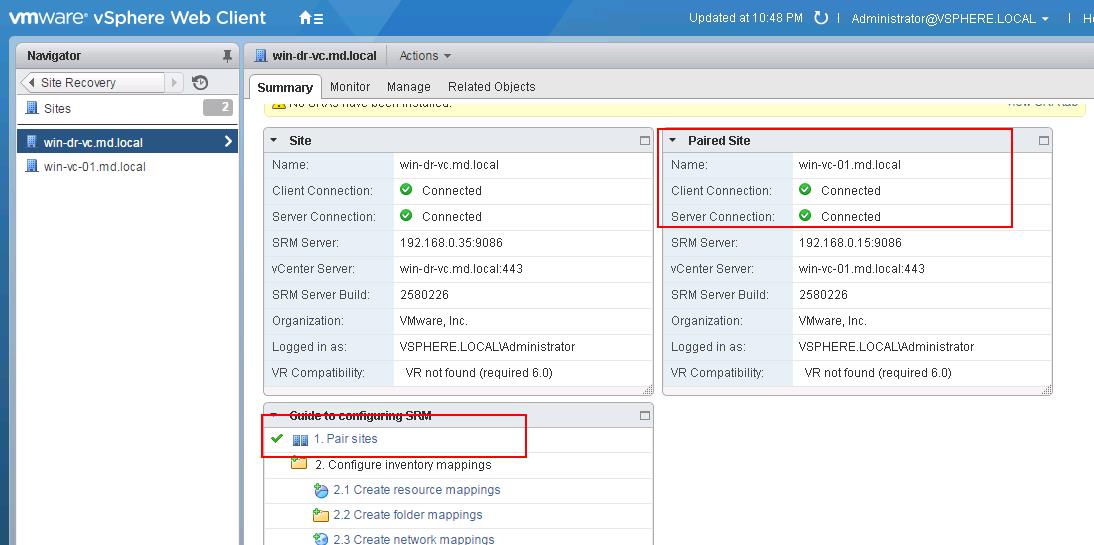Open 2.1 Create resource mappings link
1094x545 pixels.
coord(417,490)
